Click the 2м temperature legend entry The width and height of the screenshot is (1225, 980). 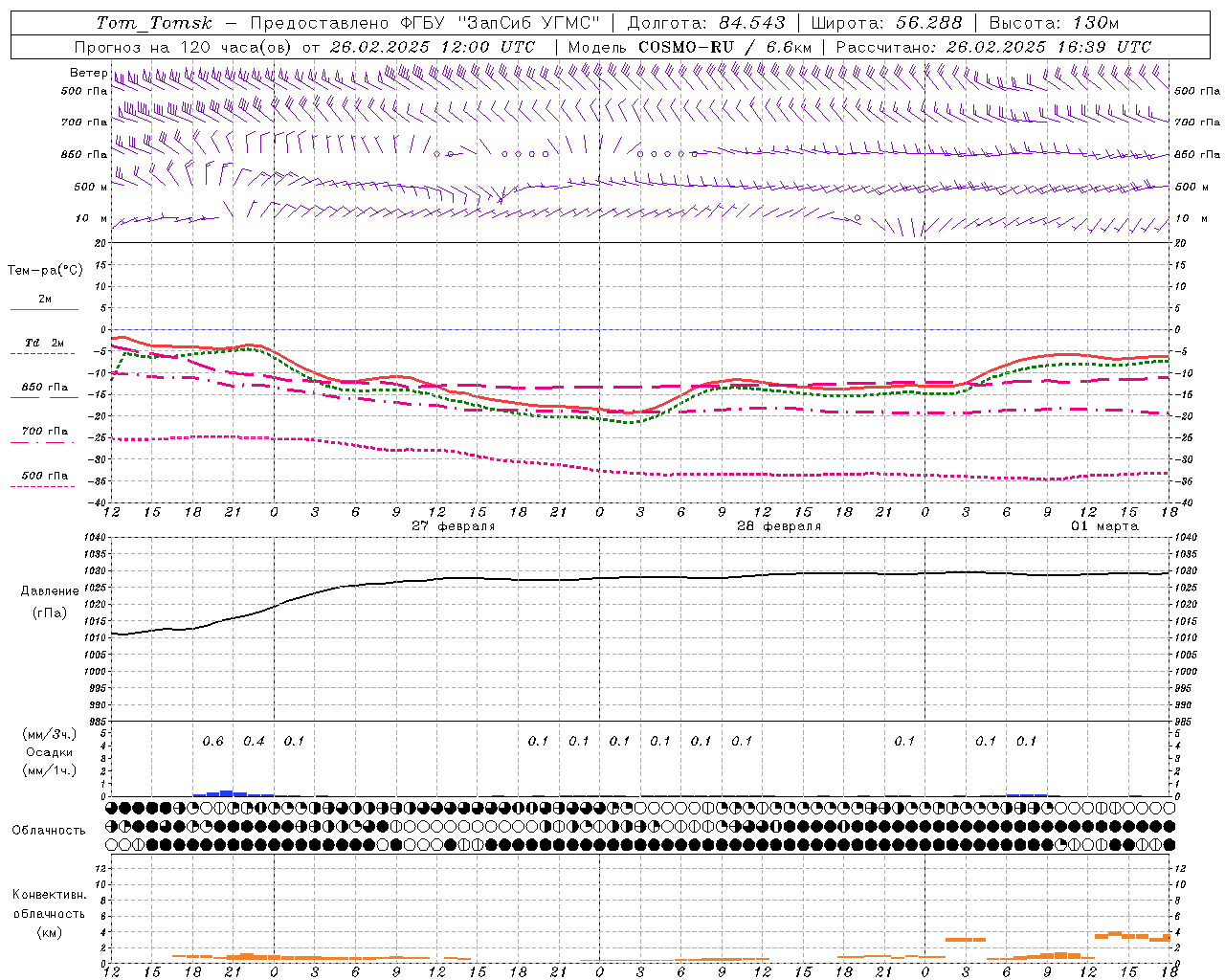pyautogui.click(x=45, y=299)
